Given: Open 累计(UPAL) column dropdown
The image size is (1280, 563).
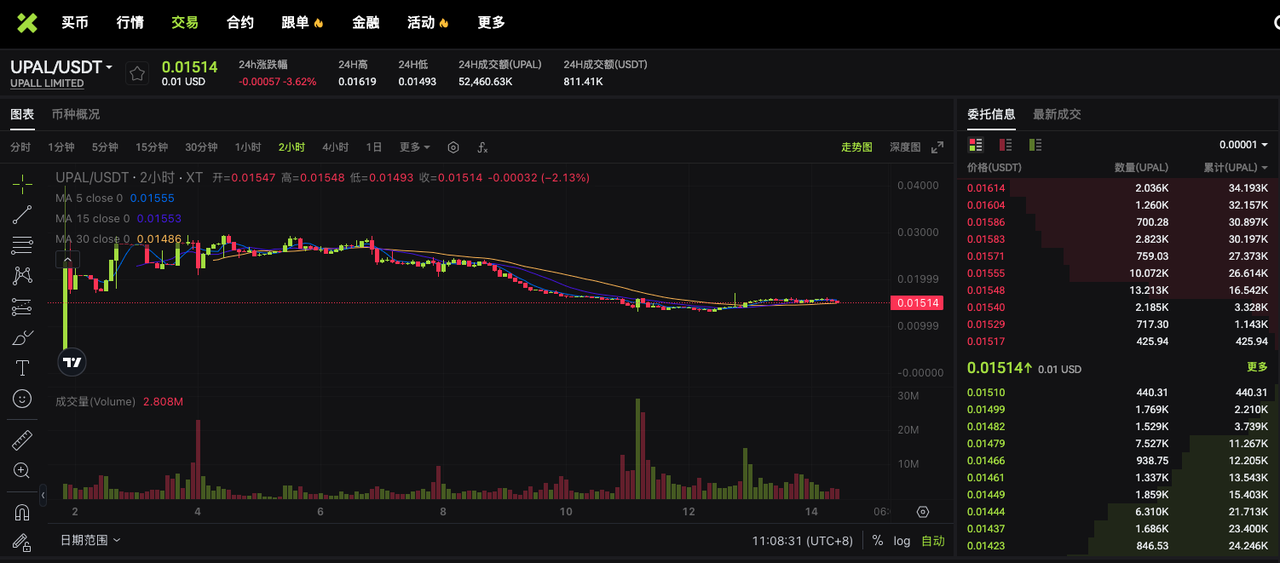Looking at the screenshot, I should click(1236, 167).
